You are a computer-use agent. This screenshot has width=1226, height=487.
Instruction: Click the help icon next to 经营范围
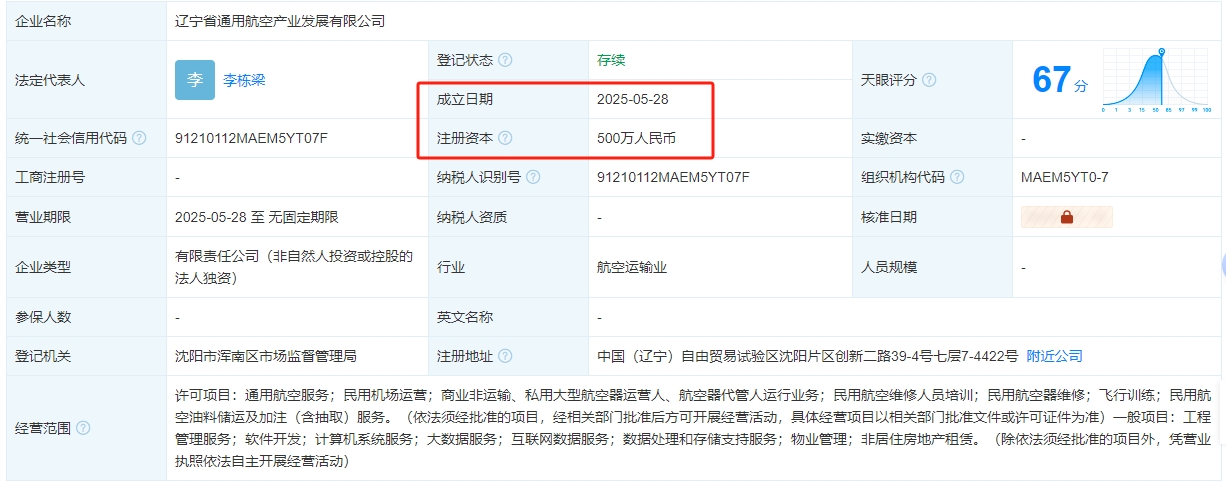click(x=83, y=428)
